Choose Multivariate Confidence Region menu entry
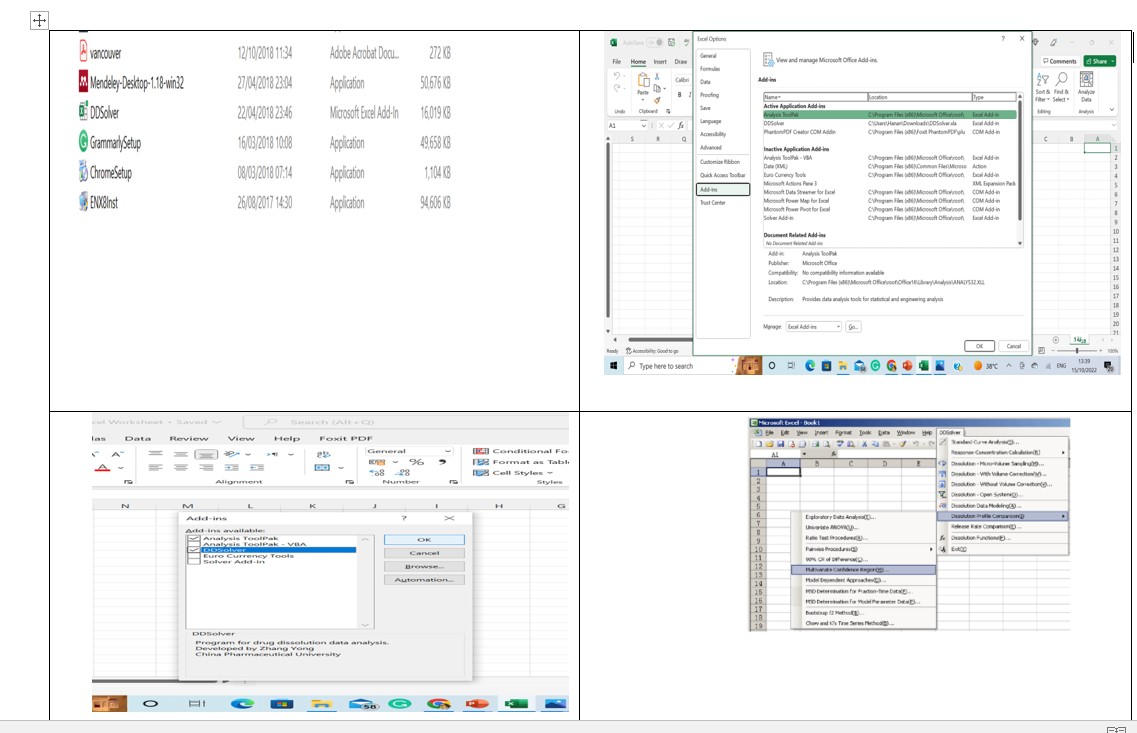This screenshot has height=733, width=1137. pyautogui.click(x=863, y=570)
